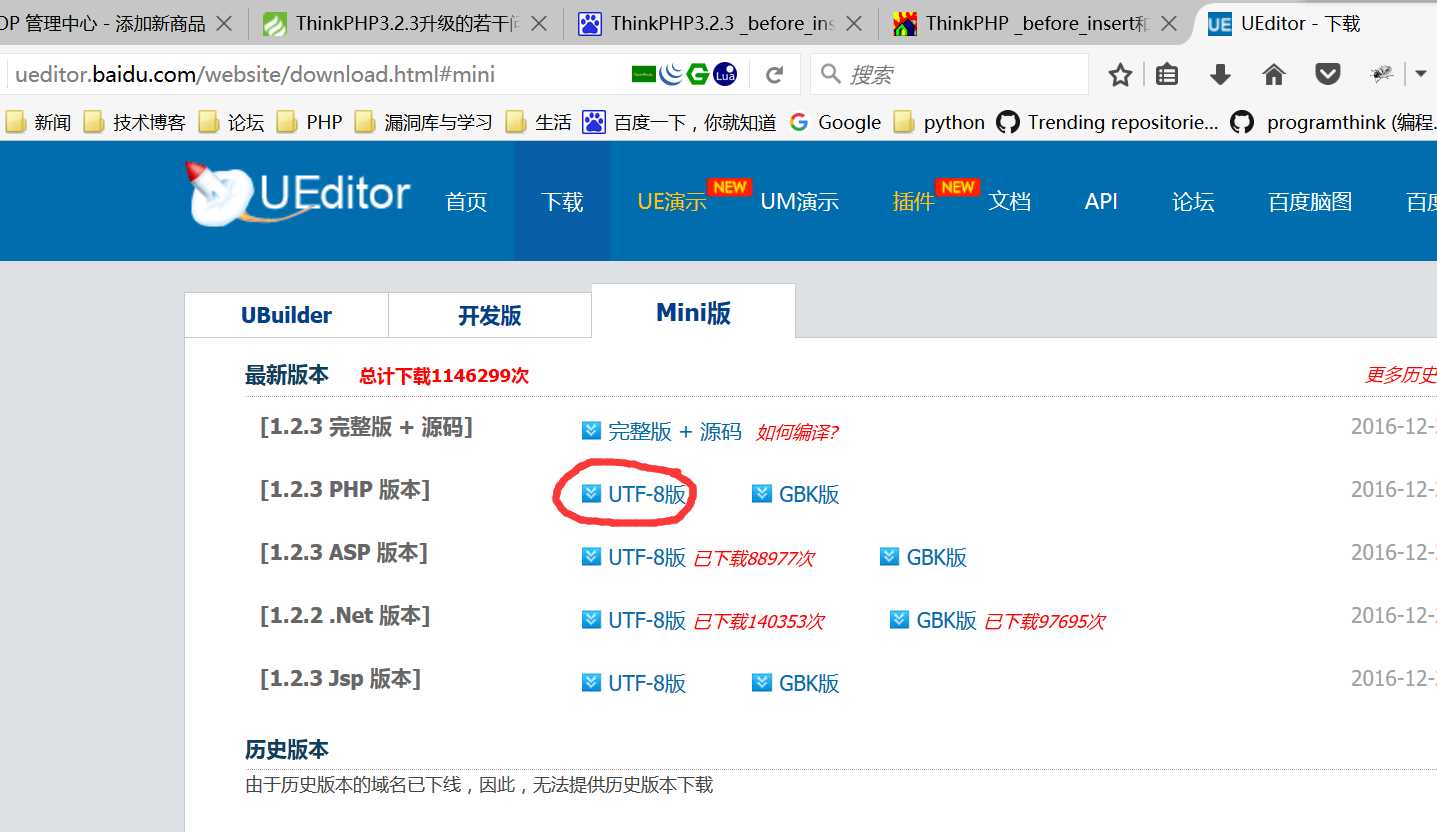Open the downloads arrow icon
1437x832 pixels.
(1220, 74)
